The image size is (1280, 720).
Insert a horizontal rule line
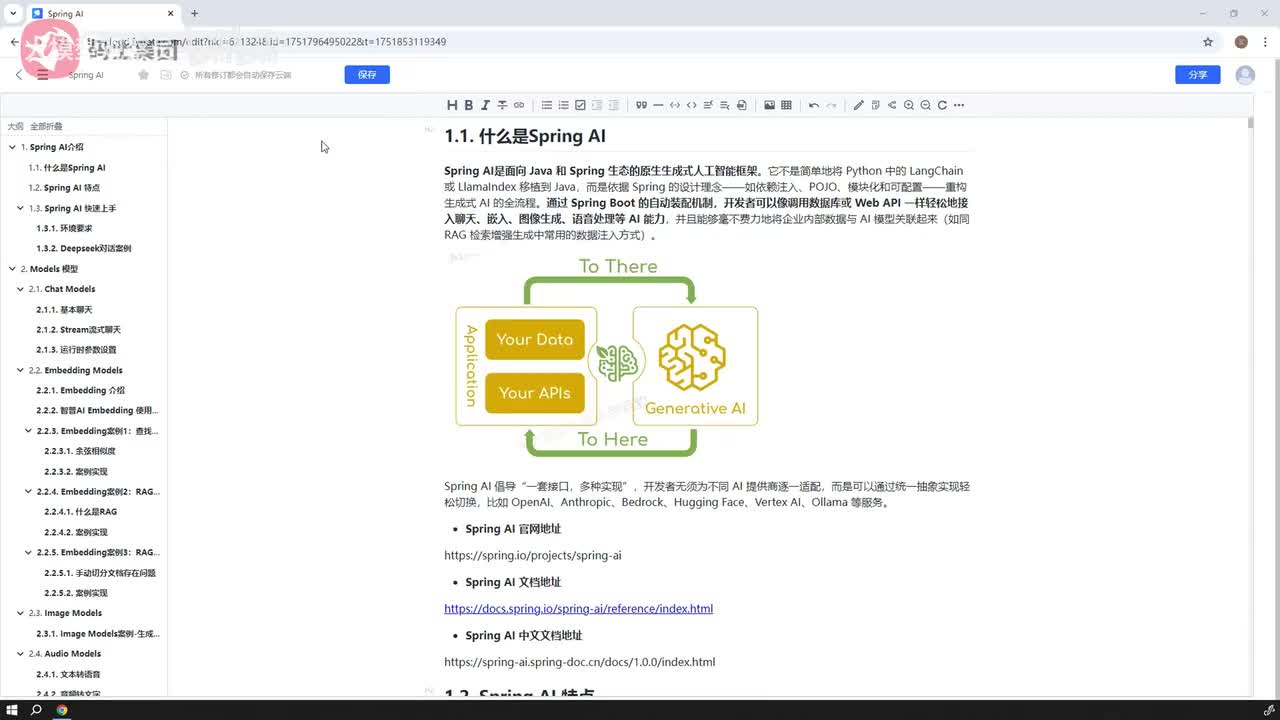(658, 105)
